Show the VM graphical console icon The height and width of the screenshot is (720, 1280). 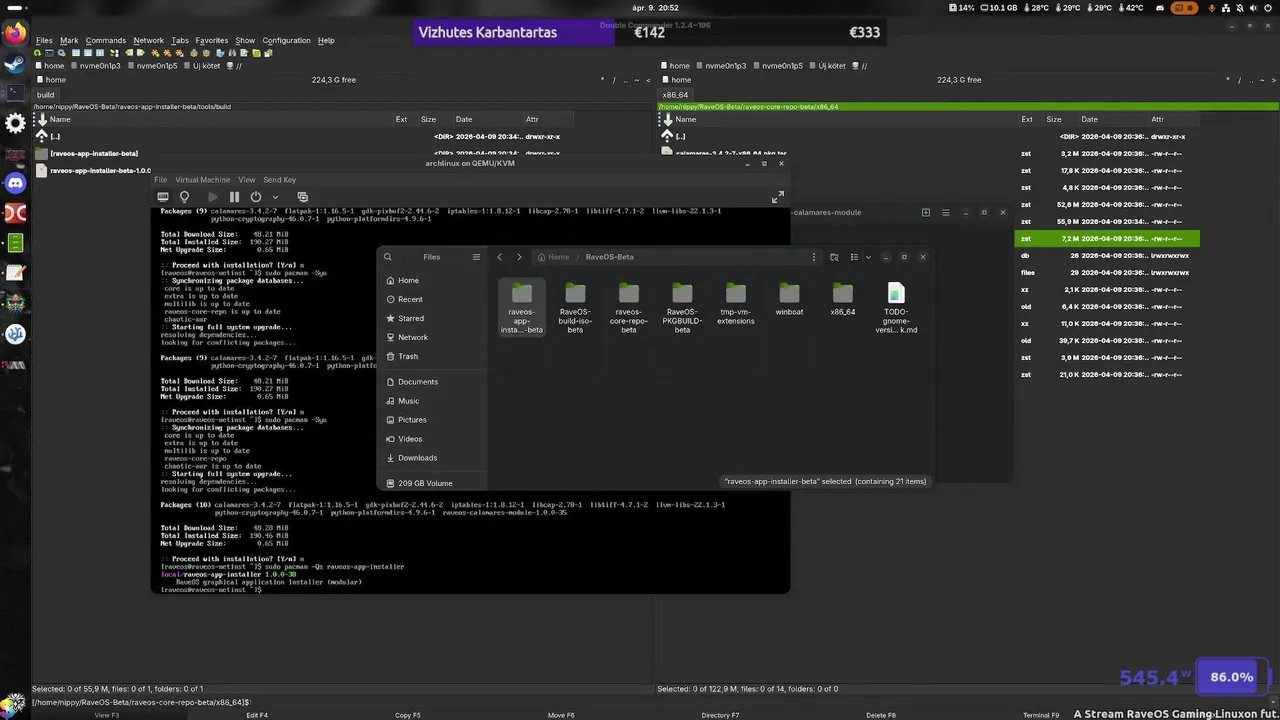click(x=163, y=197)
